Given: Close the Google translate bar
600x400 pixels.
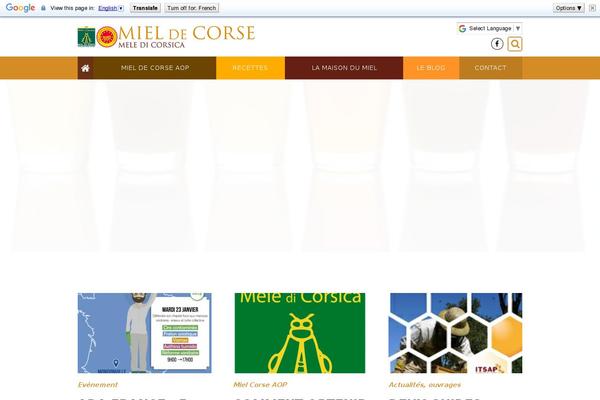Looking at the screenshot, I should tap(592, 8).
